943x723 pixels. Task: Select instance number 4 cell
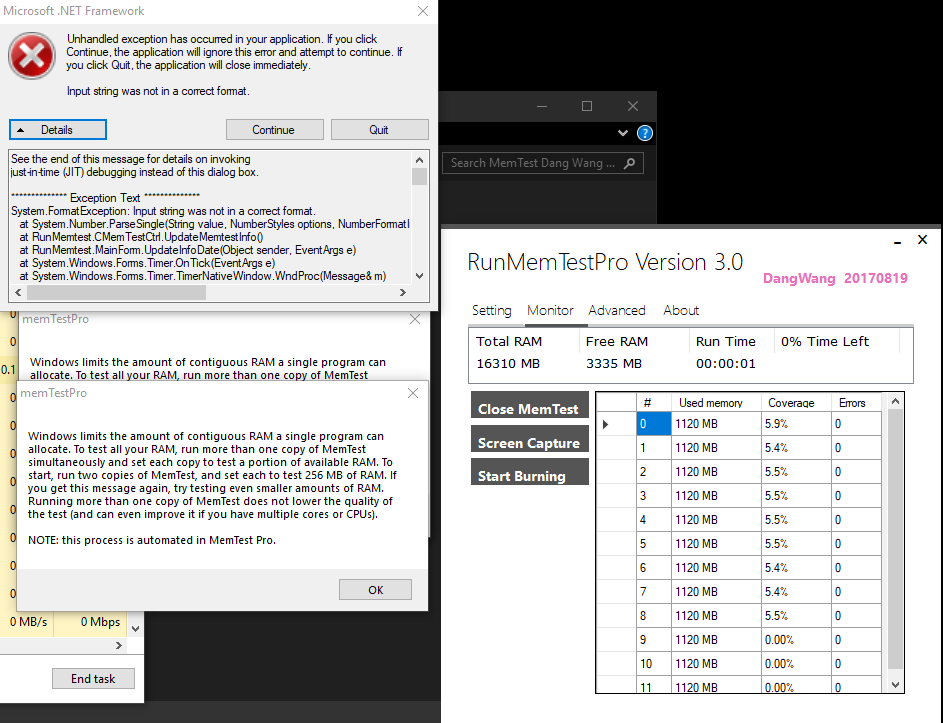(x=654, y=520)
